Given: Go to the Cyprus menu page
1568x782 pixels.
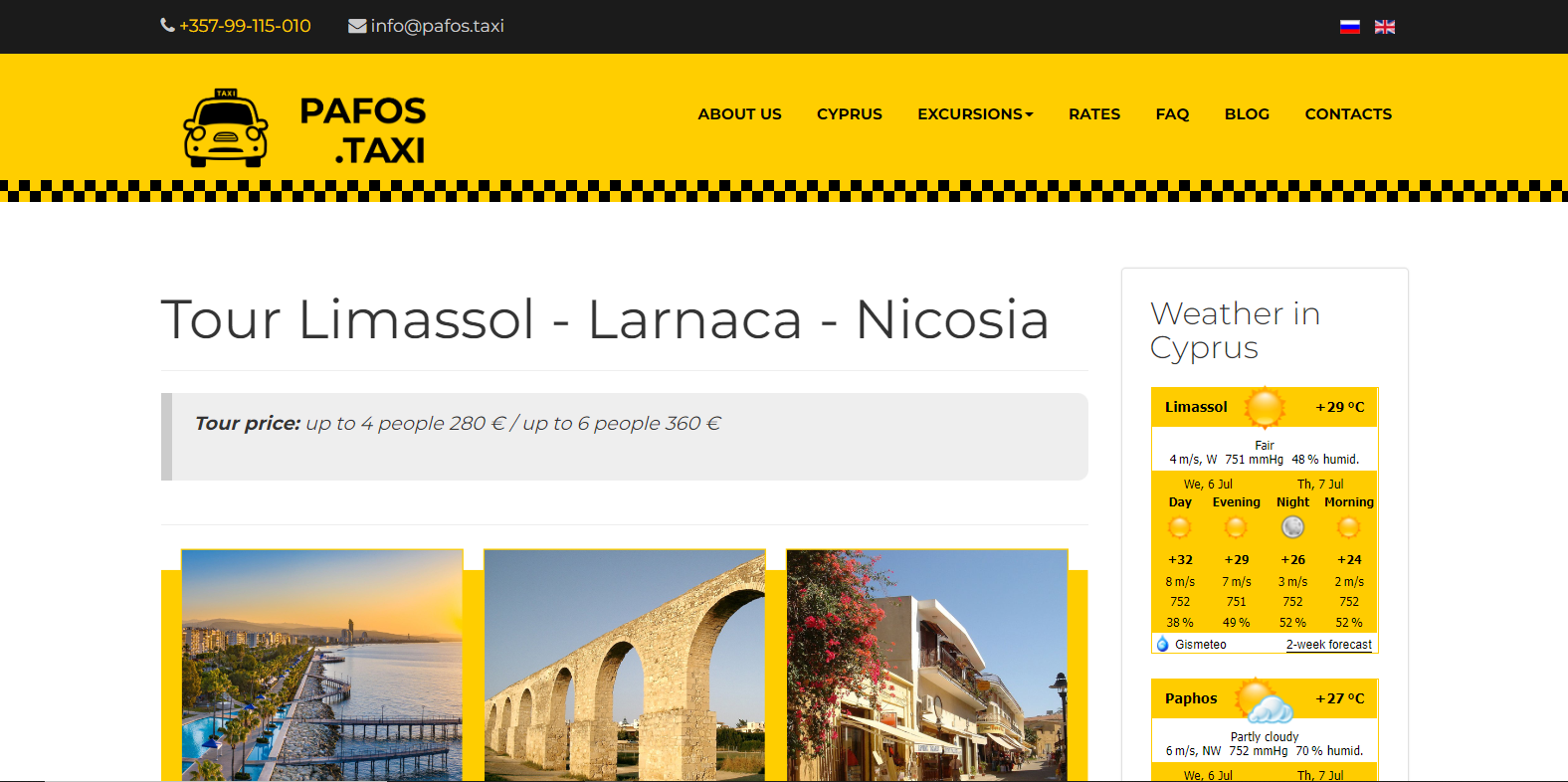Looking at the screenshot, I should pos(850,113).
